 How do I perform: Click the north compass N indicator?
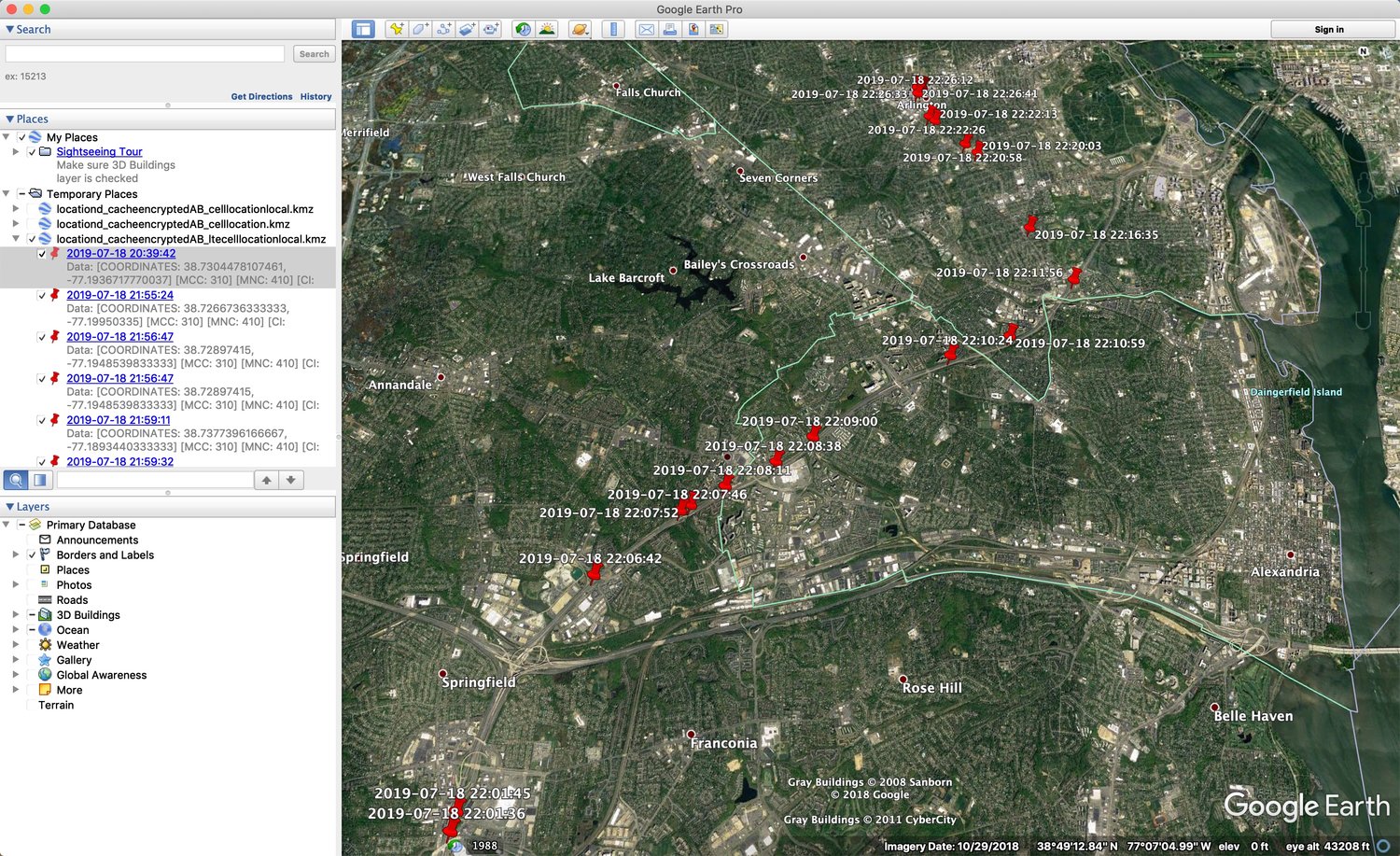coord(1364,51)
